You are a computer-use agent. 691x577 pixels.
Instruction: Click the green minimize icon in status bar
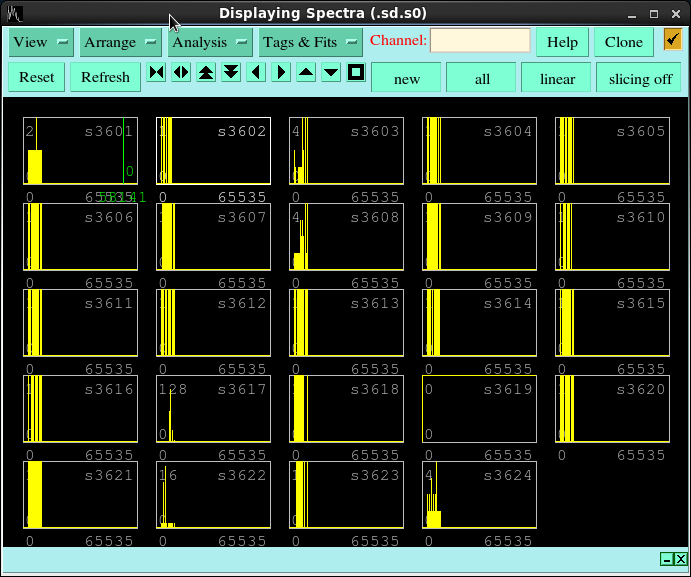coord(667,559)
